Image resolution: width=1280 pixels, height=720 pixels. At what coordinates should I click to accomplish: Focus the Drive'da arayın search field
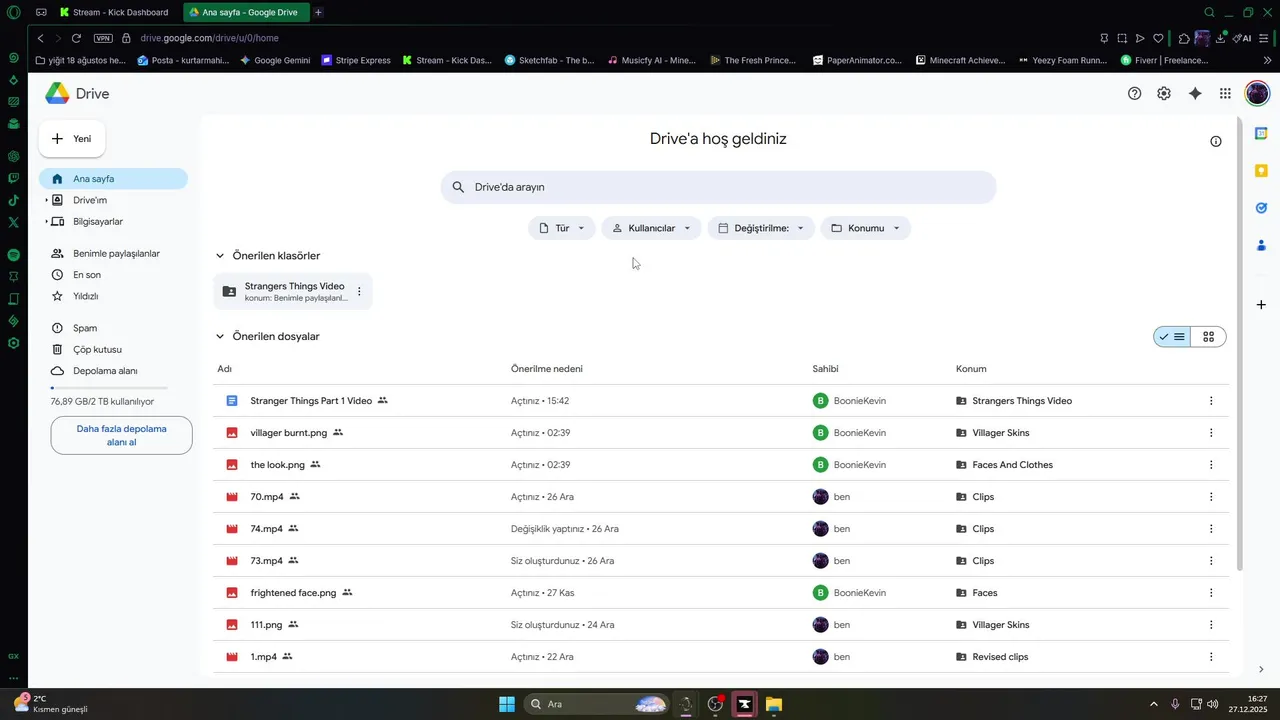718,187
